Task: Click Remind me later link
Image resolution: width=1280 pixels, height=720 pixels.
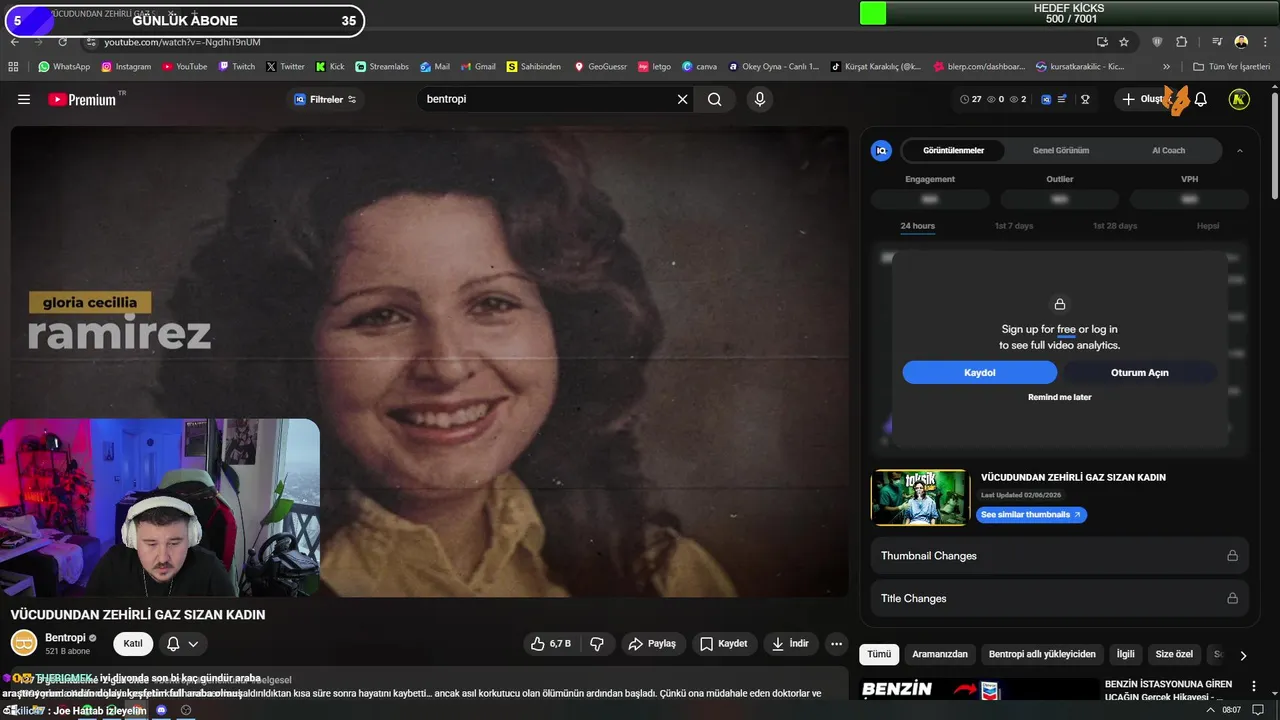Action: click(x=1059, y=397)
